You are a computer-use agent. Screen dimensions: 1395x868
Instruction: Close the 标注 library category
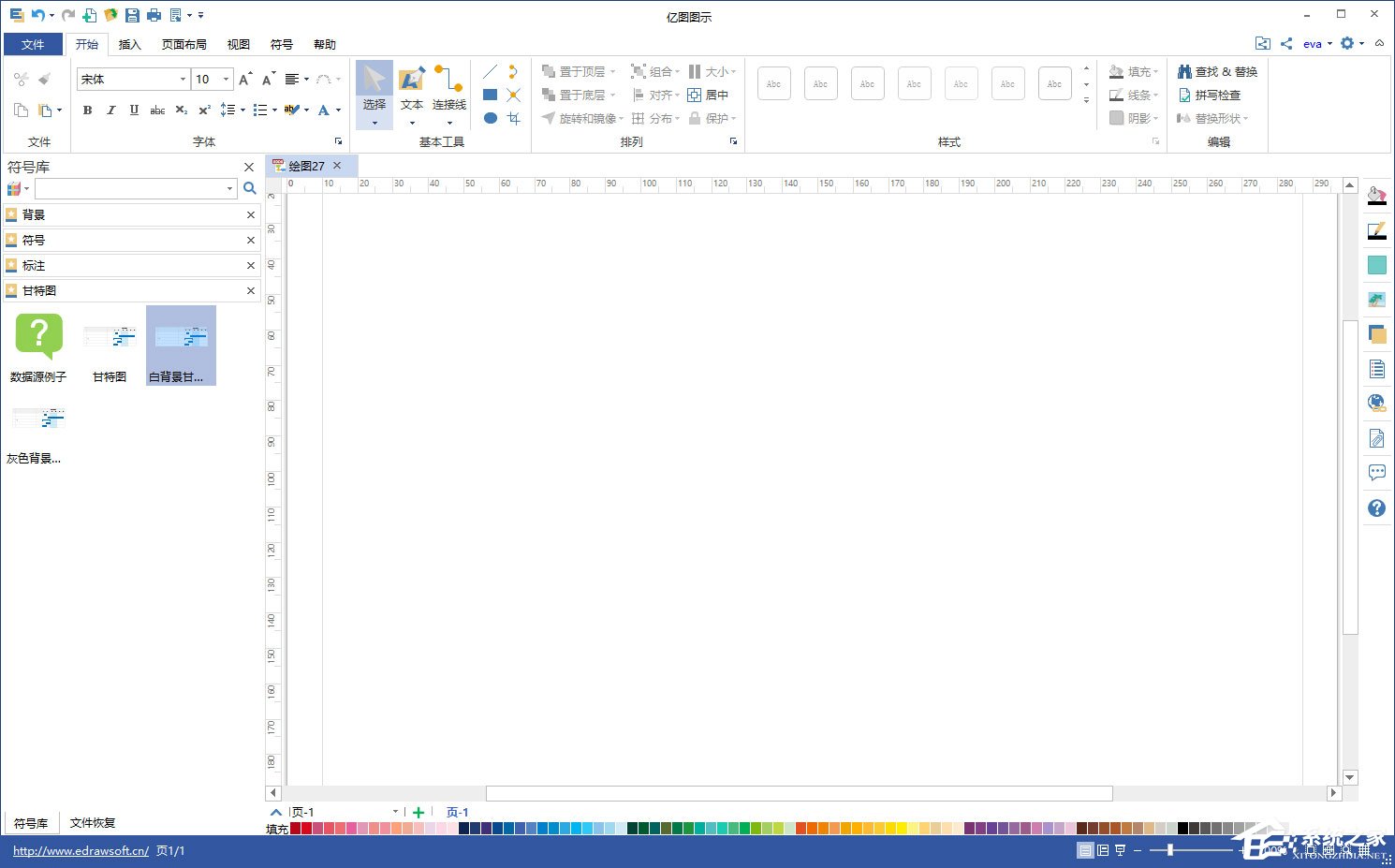251,265
